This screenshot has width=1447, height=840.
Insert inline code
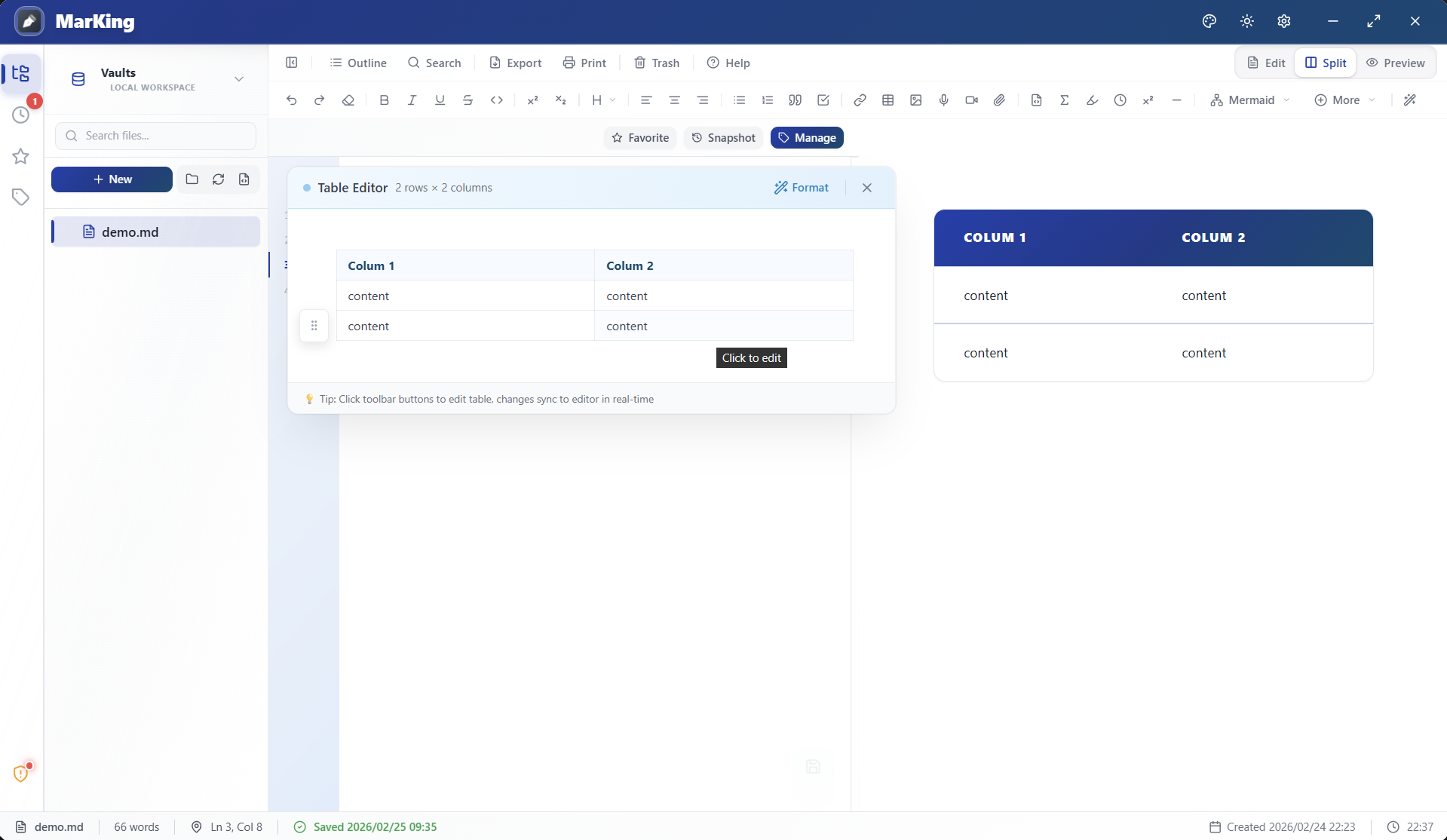point(497,100)
